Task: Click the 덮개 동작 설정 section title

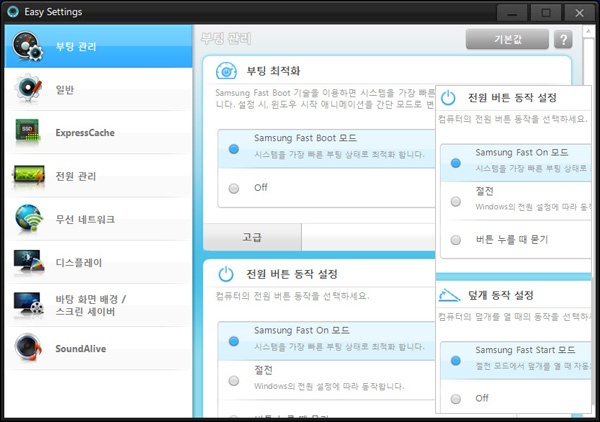Action: [x=501, y=295]
